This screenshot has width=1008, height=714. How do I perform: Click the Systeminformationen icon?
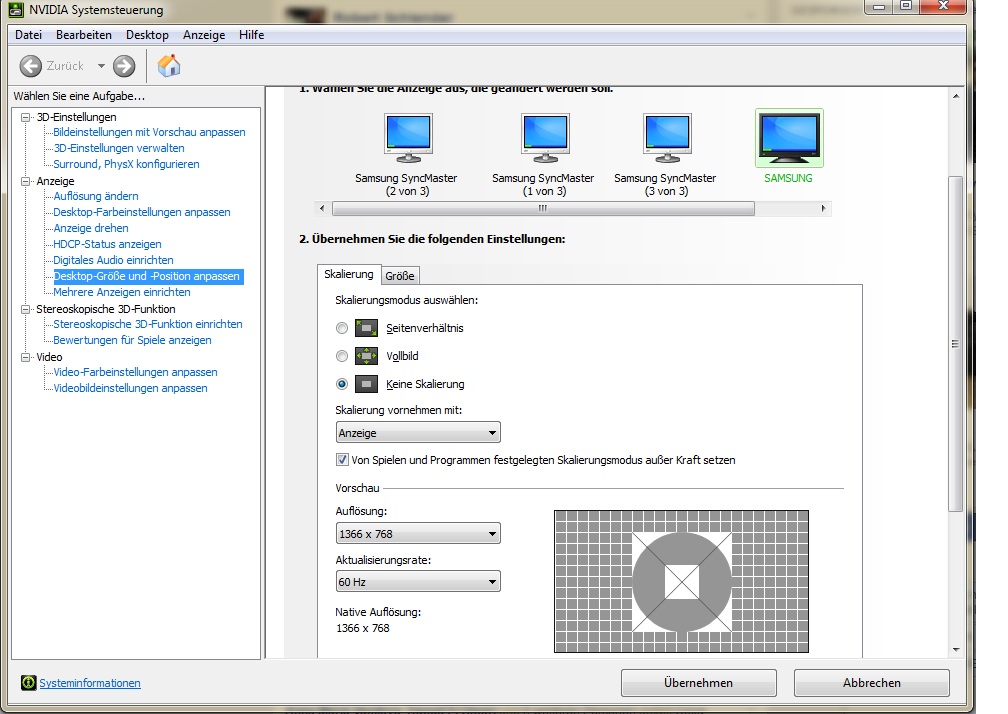[x=28, y=683]
